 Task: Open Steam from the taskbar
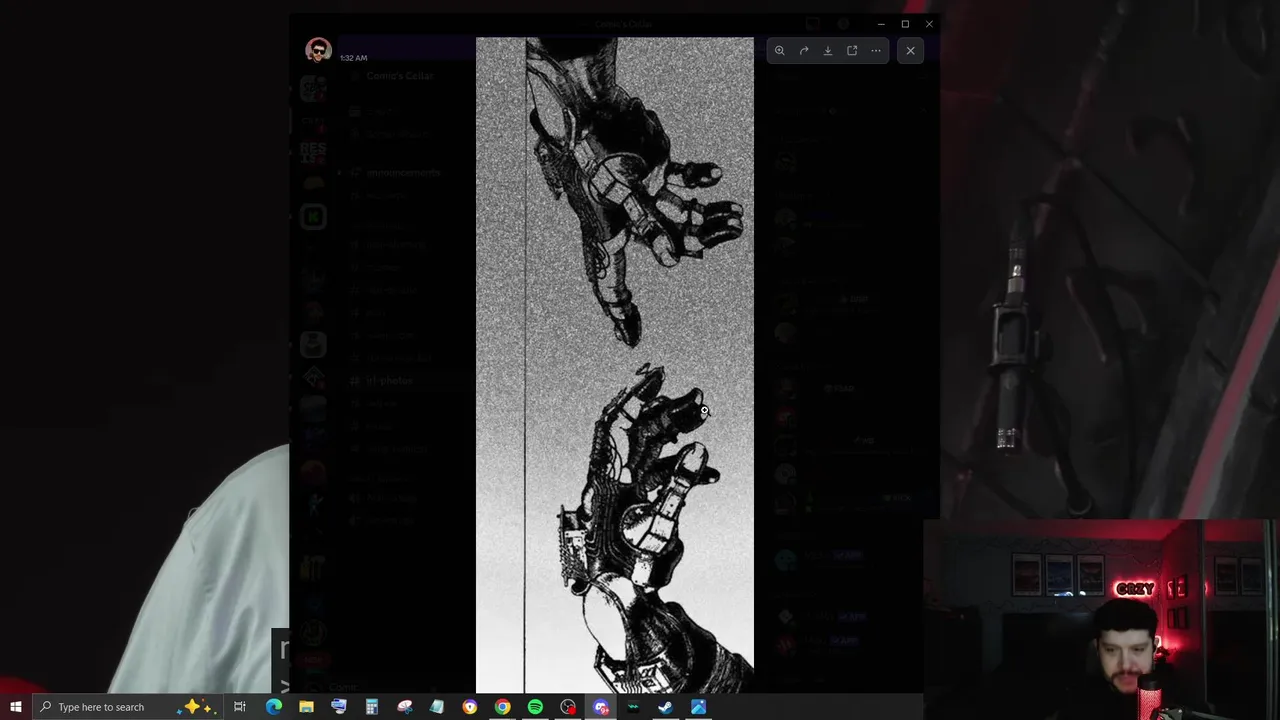point(666,707)
